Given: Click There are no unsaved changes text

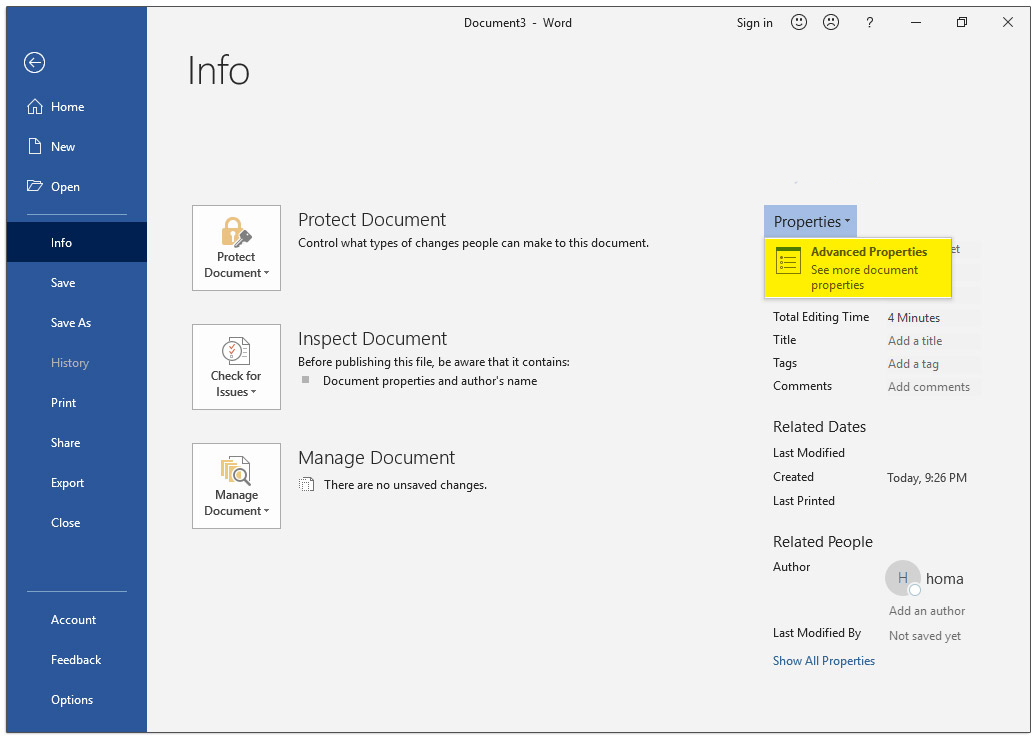Looking at the screenshot, I should point(405,485).
